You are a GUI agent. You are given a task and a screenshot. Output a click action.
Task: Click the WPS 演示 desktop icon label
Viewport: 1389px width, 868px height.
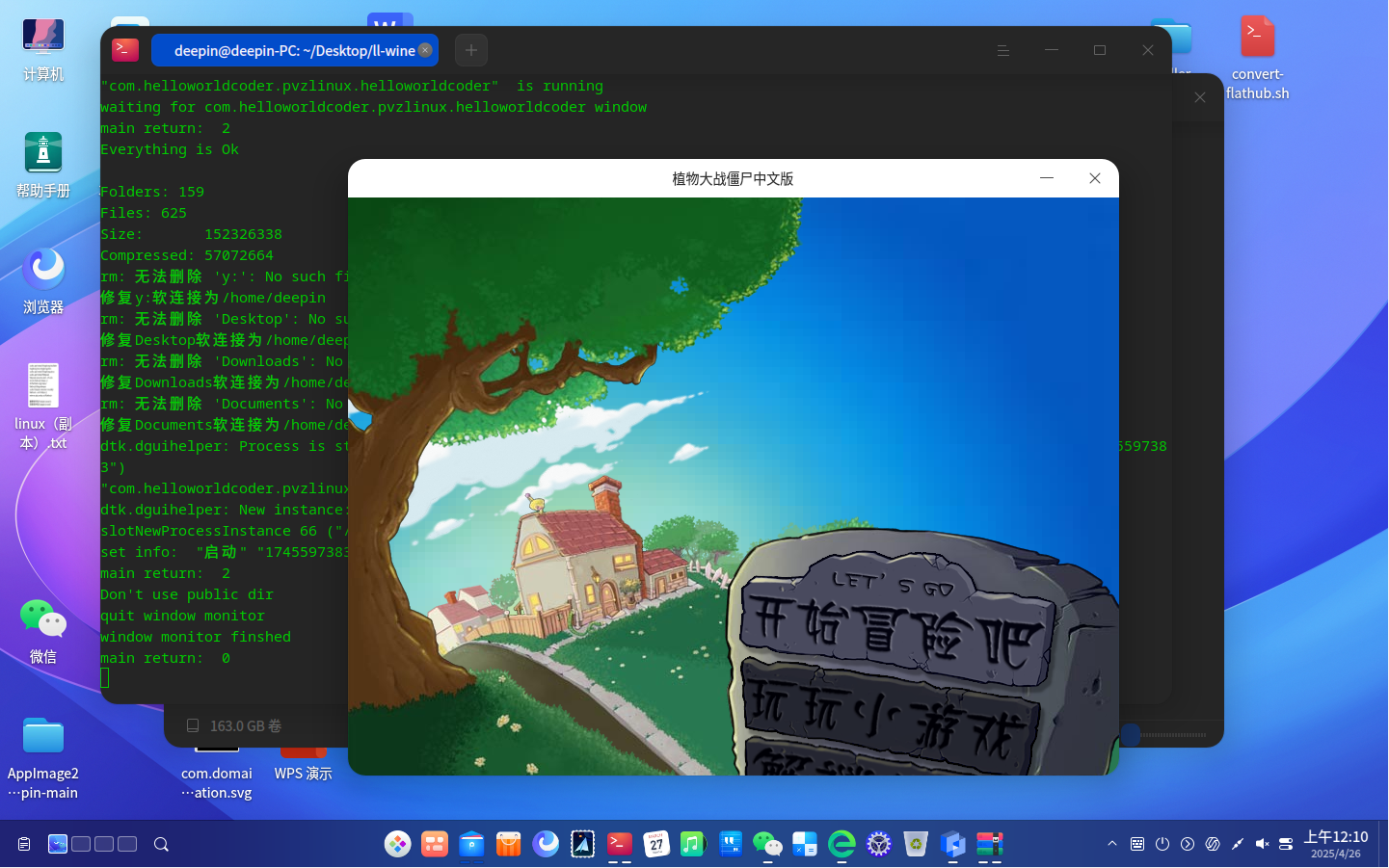coord(303,774)
